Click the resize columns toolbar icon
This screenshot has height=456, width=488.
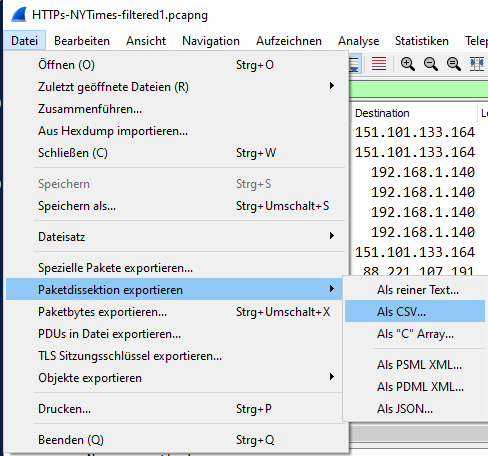[477, 64]
